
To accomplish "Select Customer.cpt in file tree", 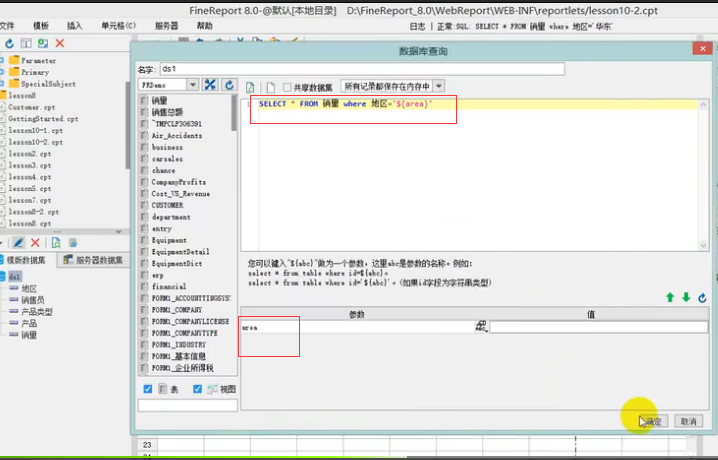I will (x=32, y=107).
